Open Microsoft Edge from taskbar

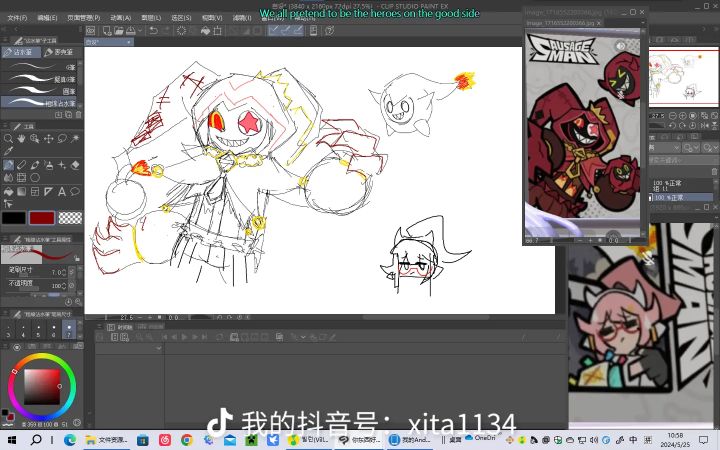point(70,440)
